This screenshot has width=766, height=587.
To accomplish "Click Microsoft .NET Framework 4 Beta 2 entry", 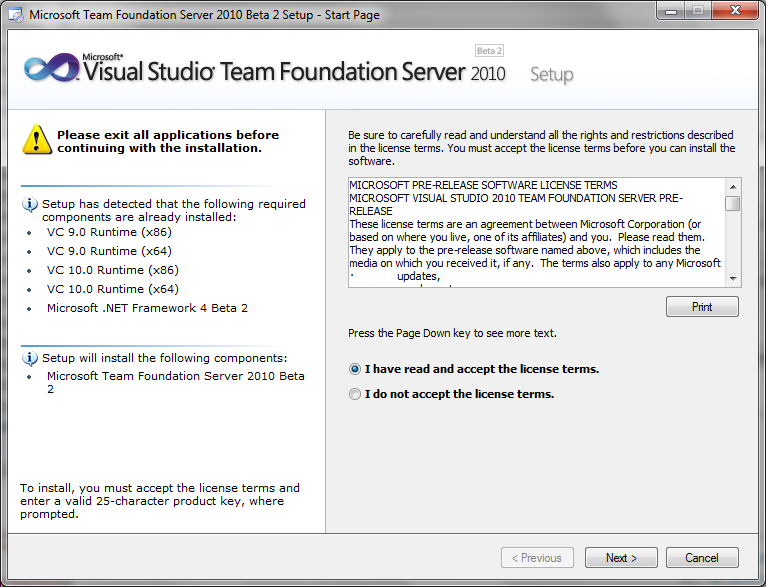I will click(147, 308).
